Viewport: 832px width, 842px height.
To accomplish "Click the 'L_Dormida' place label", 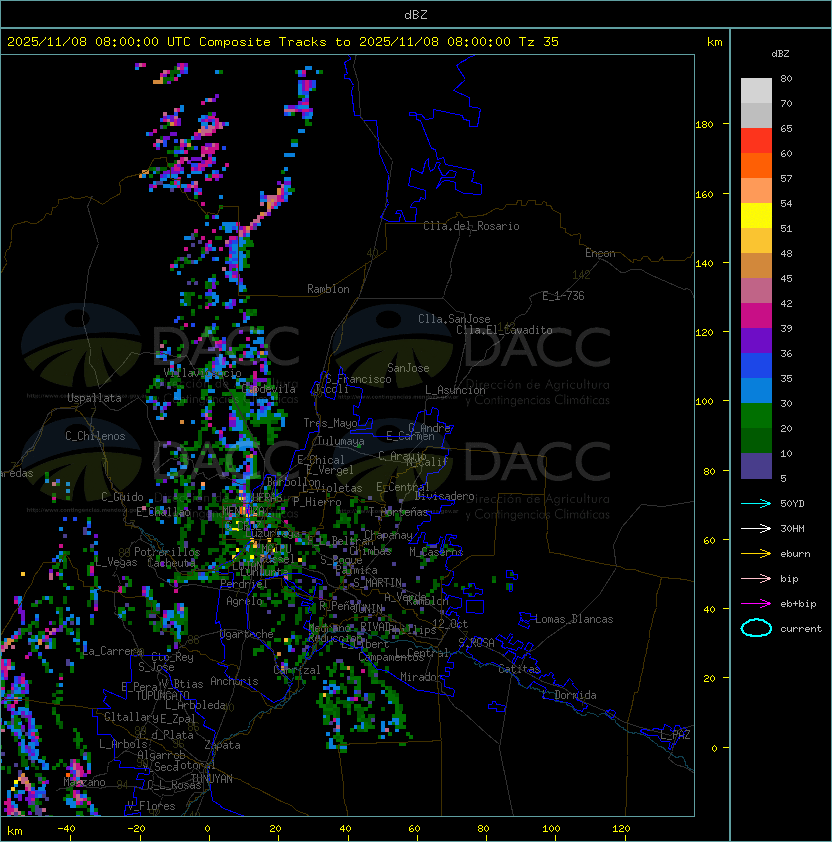I will tap(569, 695).
